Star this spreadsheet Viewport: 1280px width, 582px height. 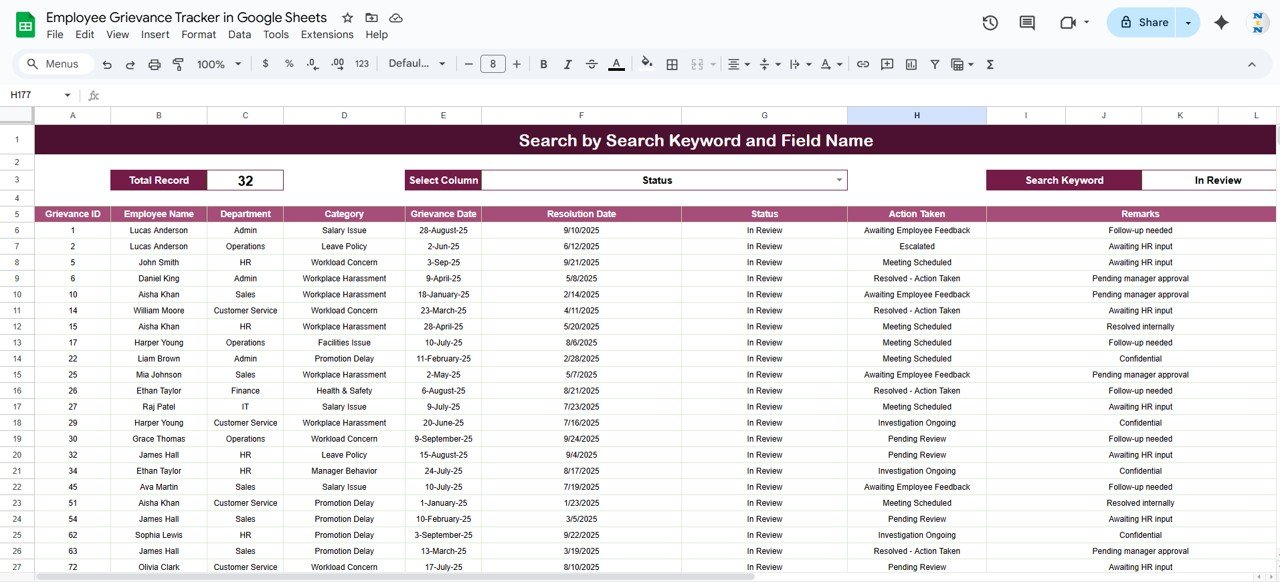point(347,18)
